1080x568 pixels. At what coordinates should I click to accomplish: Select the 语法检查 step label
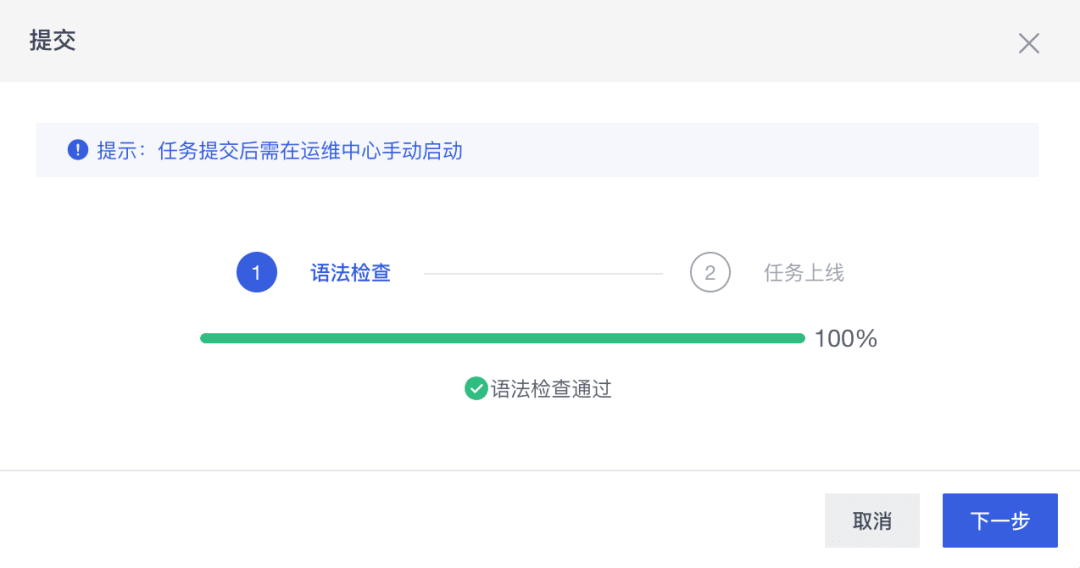pos(350,273)
